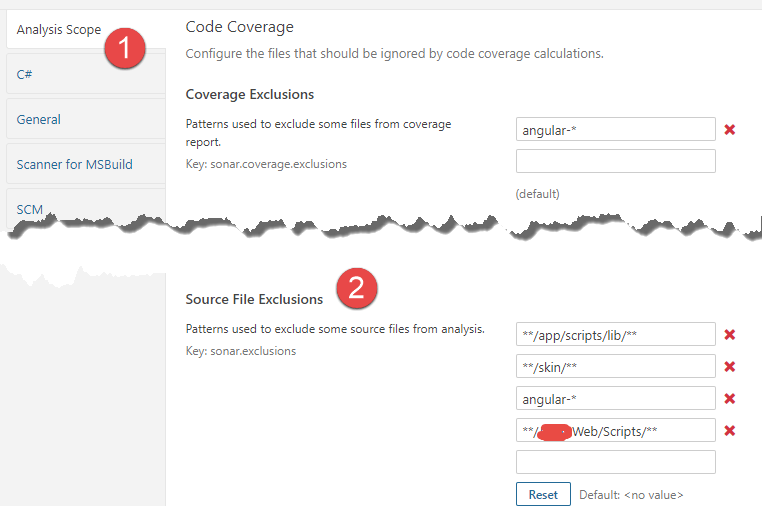This screenshot has height=506, width=762.
Task: Click 'Patterns used to exclude some files from coverage' text
Action: click(x=318, y=133)
